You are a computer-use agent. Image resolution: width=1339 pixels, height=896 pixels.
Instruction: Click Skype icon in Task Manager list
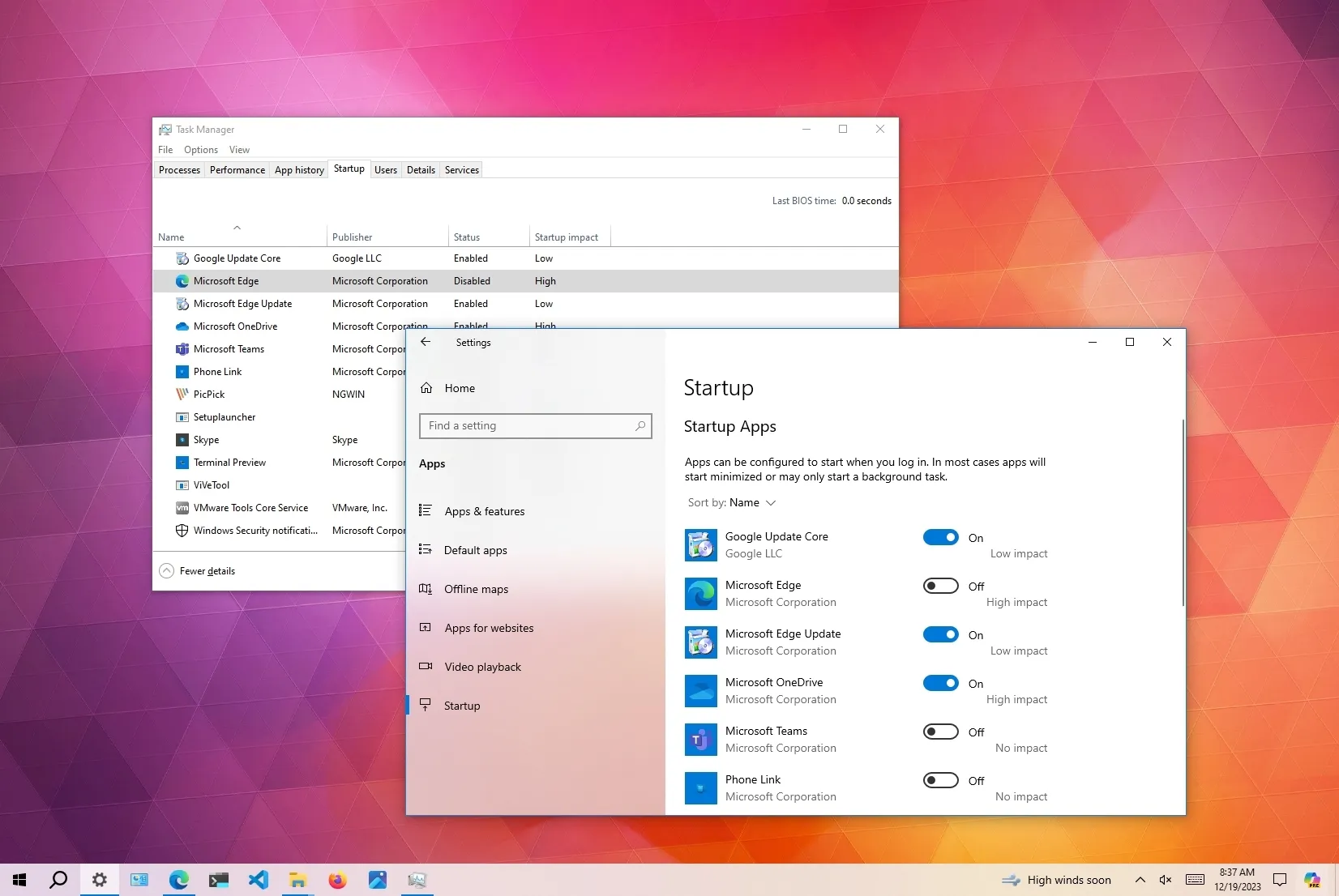pyautogui.click(x=182, y=440)
